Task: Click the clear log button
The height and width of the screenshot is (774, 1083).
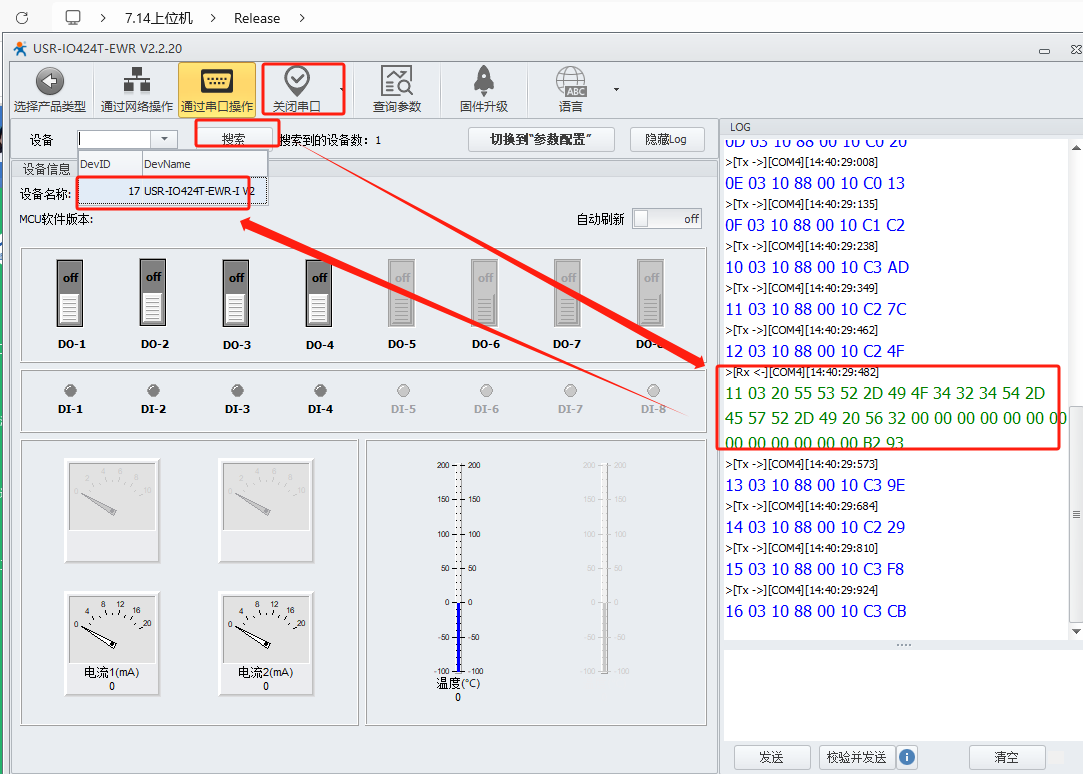Action: point(1006,757)
